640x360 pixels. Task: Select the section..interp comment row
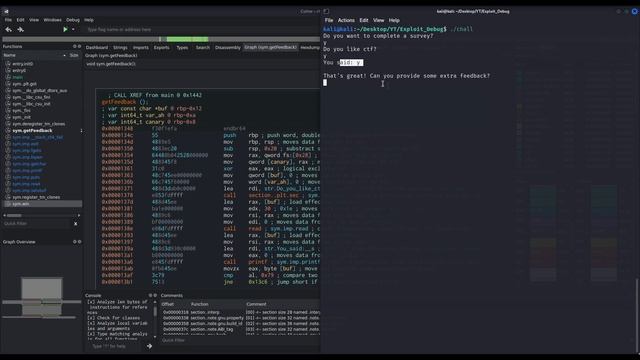pos(241,312)
